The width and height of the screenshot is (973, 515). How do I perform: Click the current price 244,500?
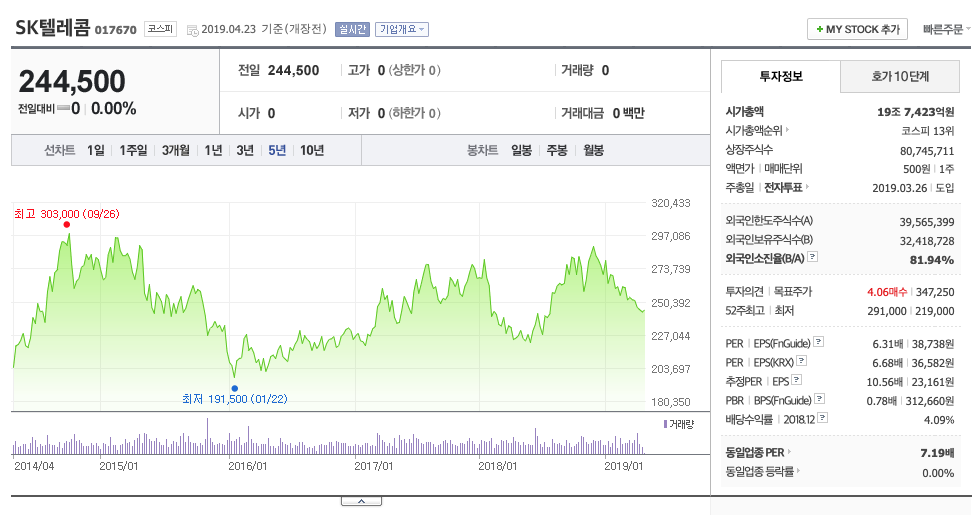click(x=72, y=81)
